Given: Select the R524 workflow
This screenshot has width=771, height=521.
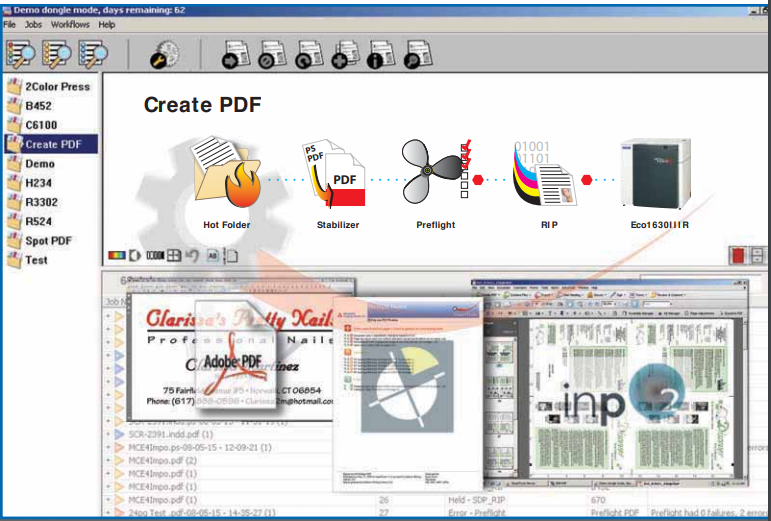Looking at the screenshot, I should pyautogui.click(x=30, y=221).
